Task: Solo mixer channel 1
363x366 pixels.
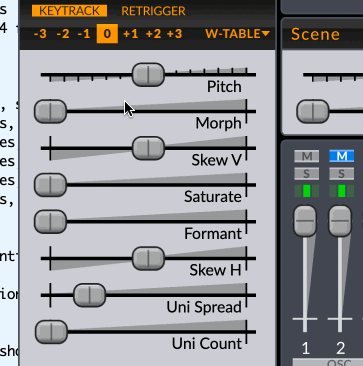Action: (307, 173)
